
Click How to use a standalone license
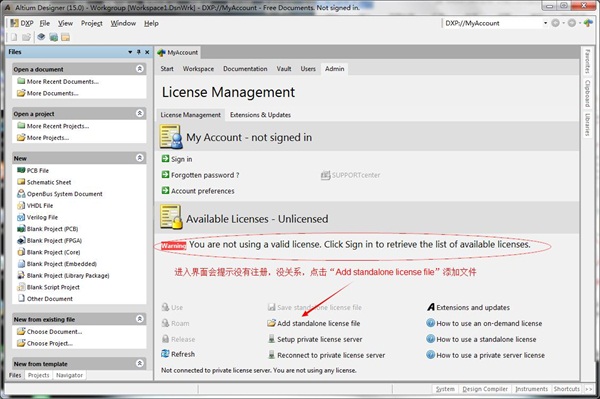point(486,339)
